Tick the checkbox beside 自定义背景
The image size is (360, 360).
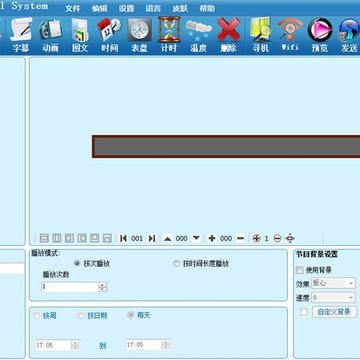coord(304,312)
